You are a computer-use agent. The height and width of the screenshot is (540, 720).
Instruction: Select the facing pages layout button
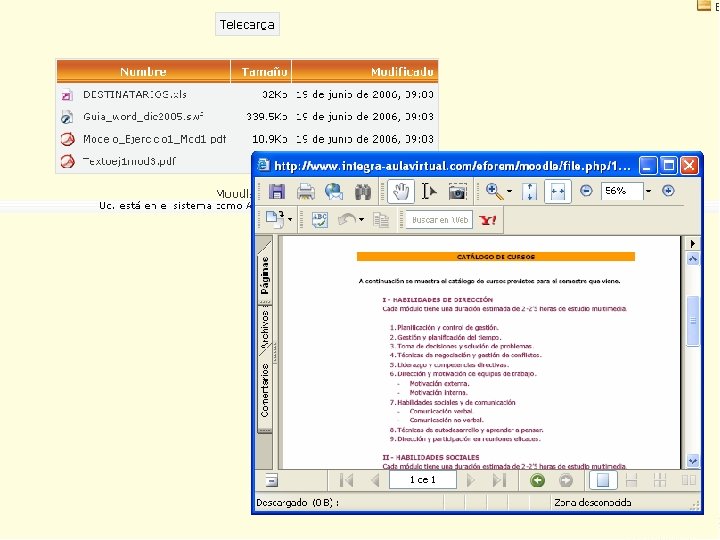(688, 480)
